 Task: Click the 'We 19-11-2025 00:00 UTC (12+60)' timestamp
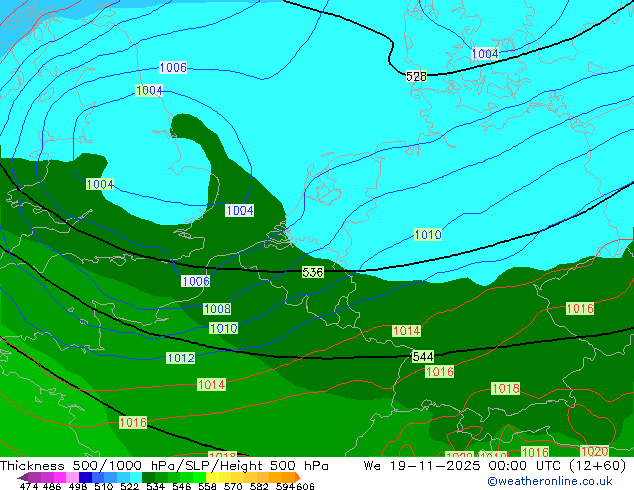(x=495, y=465)
